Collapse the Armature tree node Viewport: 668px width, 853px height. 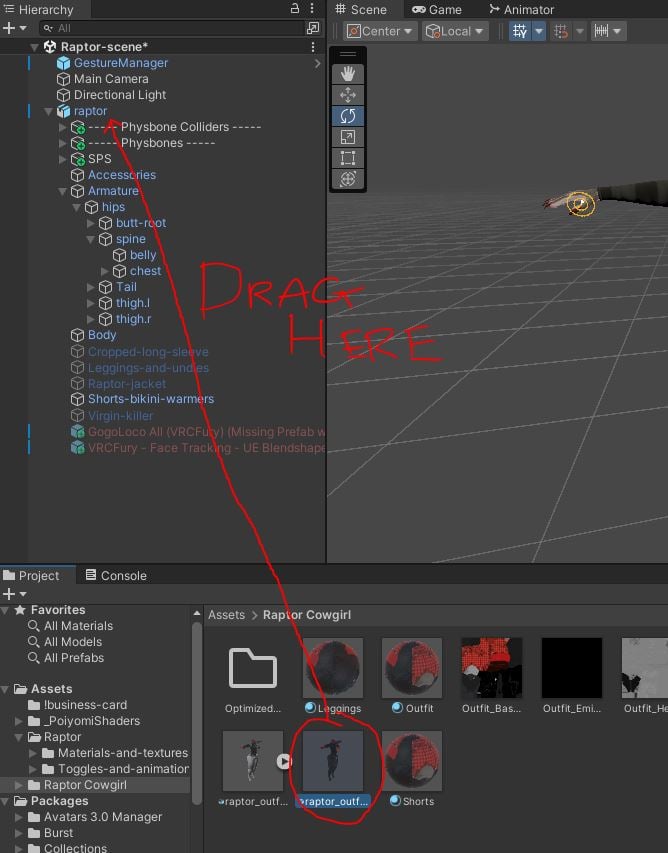(x=63, y=191)
